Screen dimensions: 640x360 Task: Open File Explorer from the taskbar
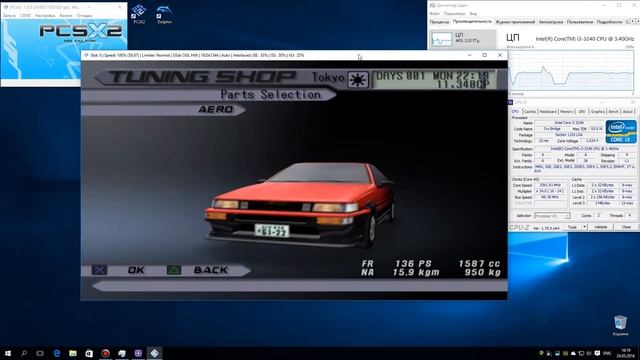tap(73, 353)
